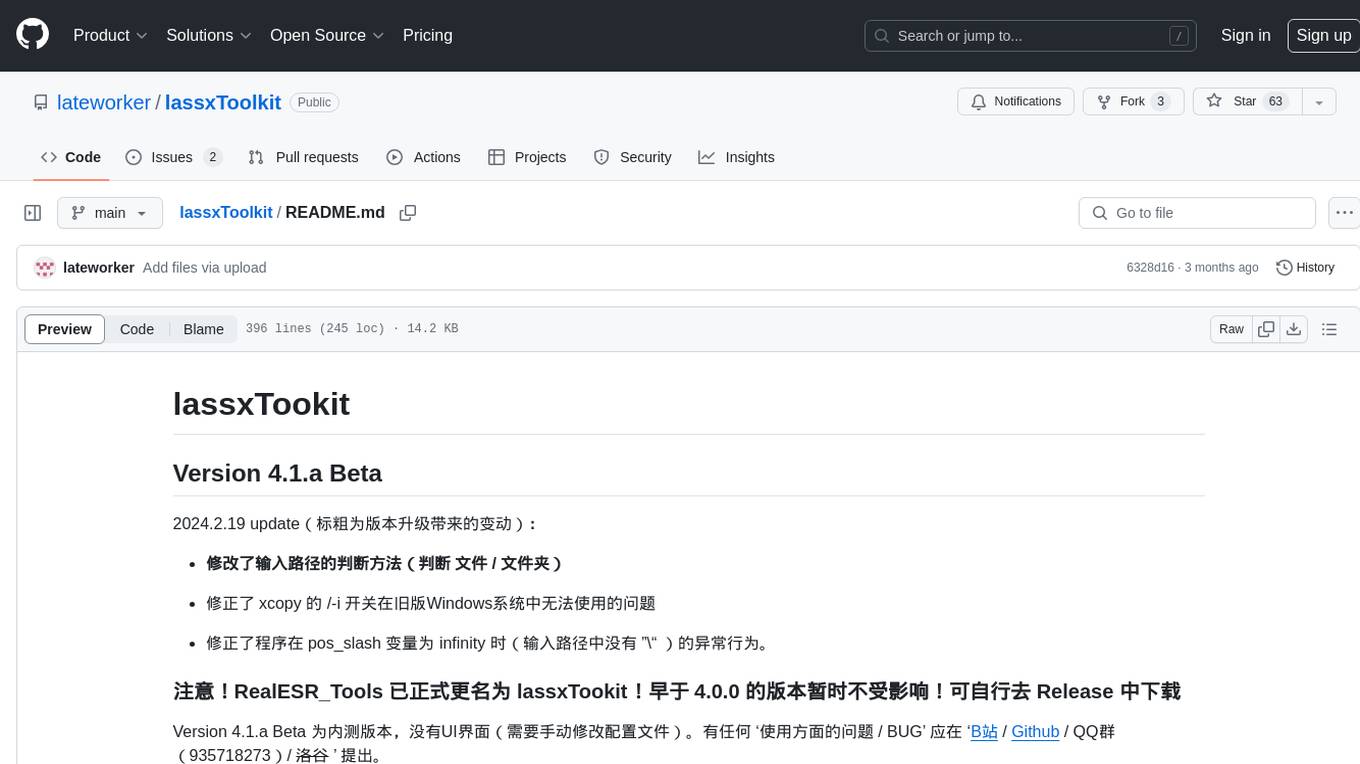The width and height of the screenshot is (1360, 764).
Task: Click the '396 lines (245 loc)' file info
Action: tap(315, 329)
